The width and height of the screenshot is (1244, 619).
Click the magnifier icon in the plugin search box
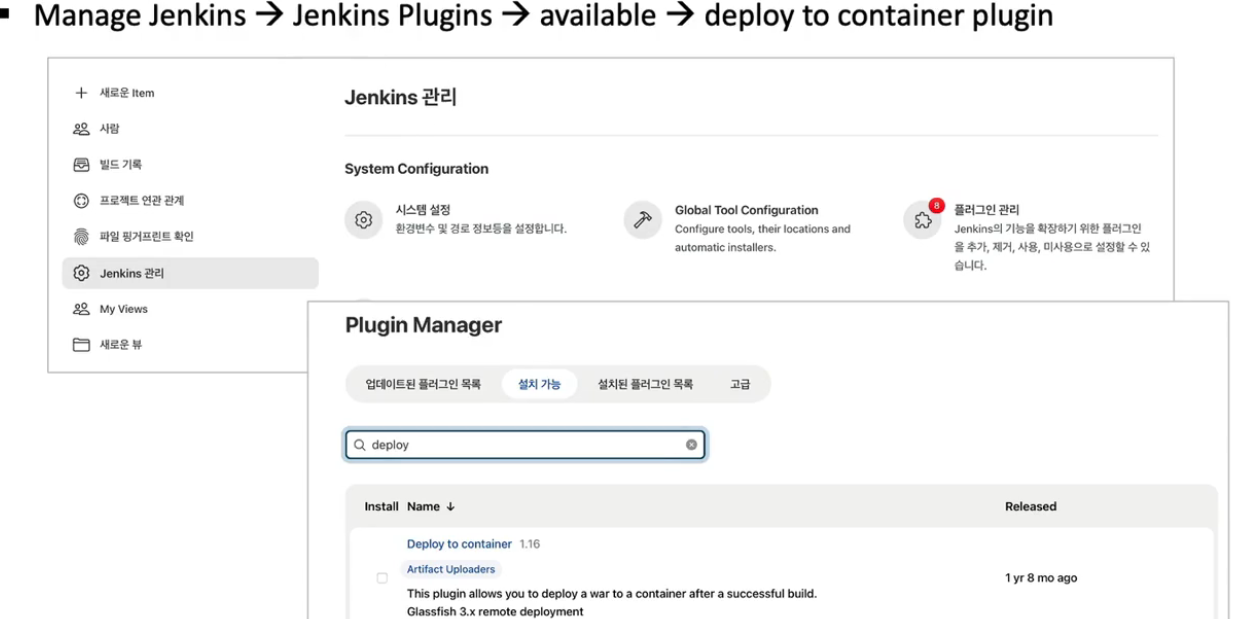click(359, 445)
